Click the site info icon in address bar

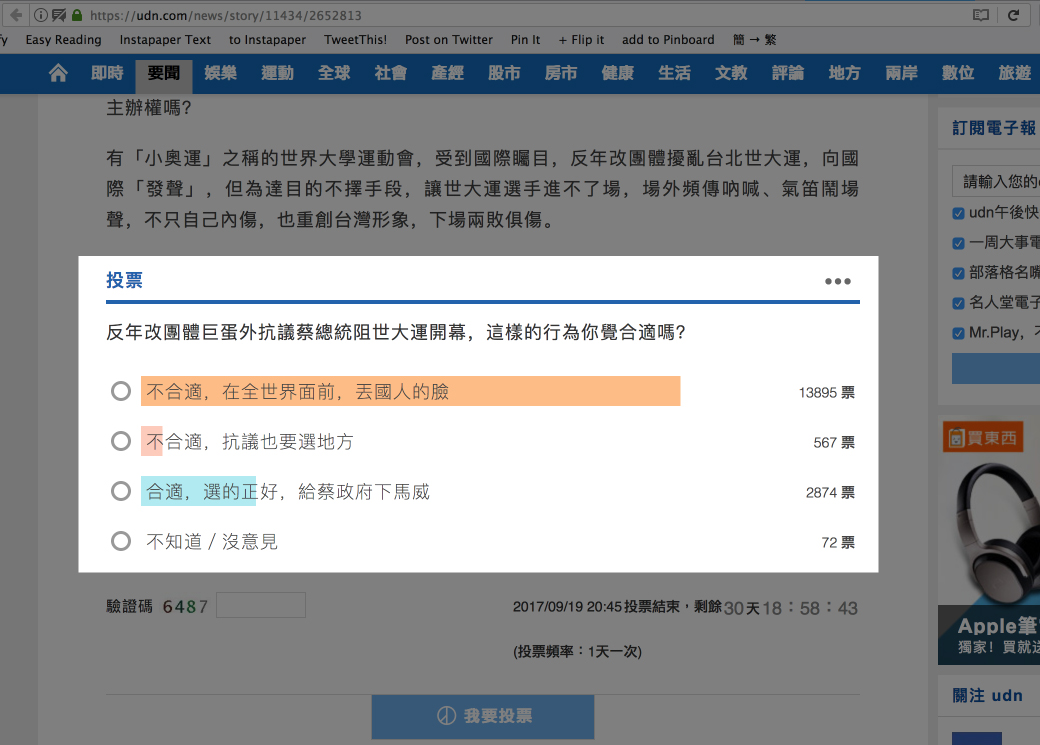click(40, 16)
